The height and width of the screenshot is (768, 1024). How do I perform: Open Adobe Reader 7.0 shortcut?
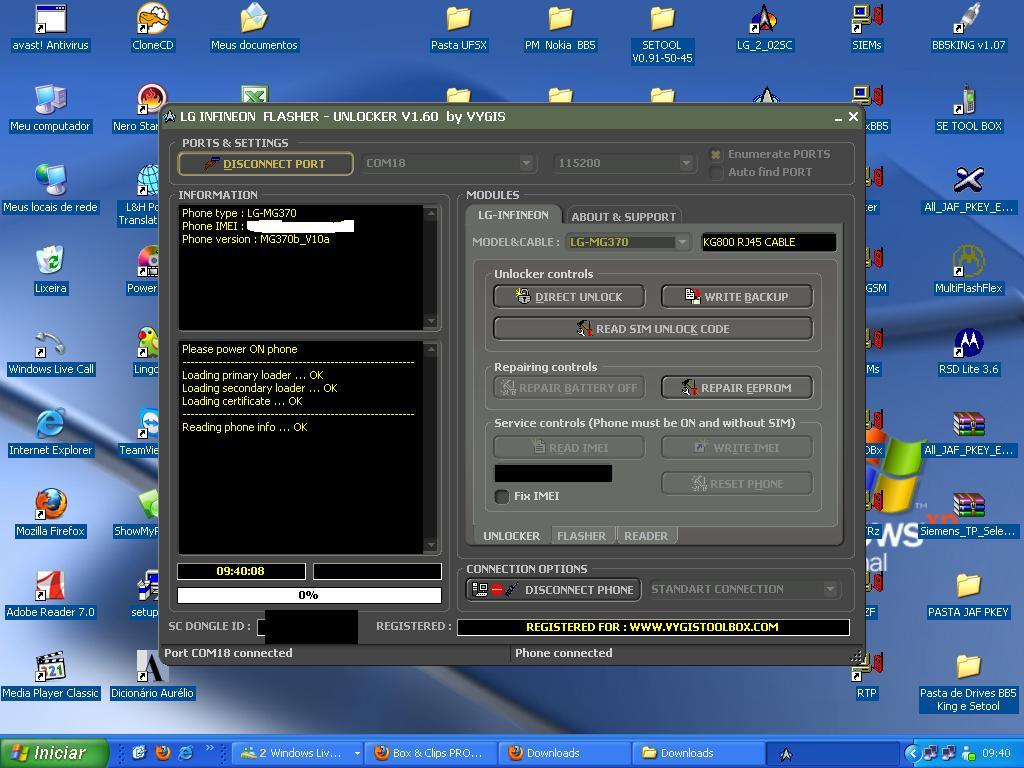click(50, 594)
